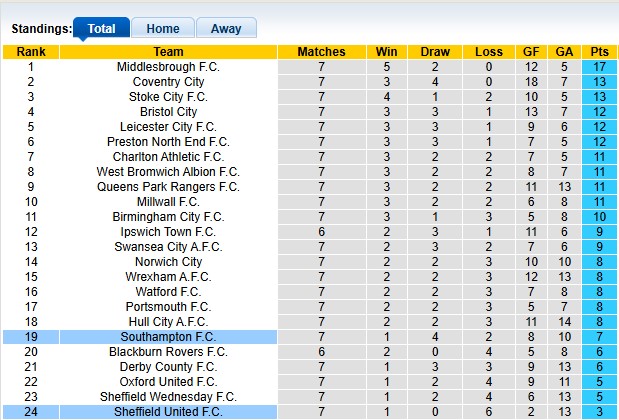Open the Swansea City A.F.C. link

(168, 247)
